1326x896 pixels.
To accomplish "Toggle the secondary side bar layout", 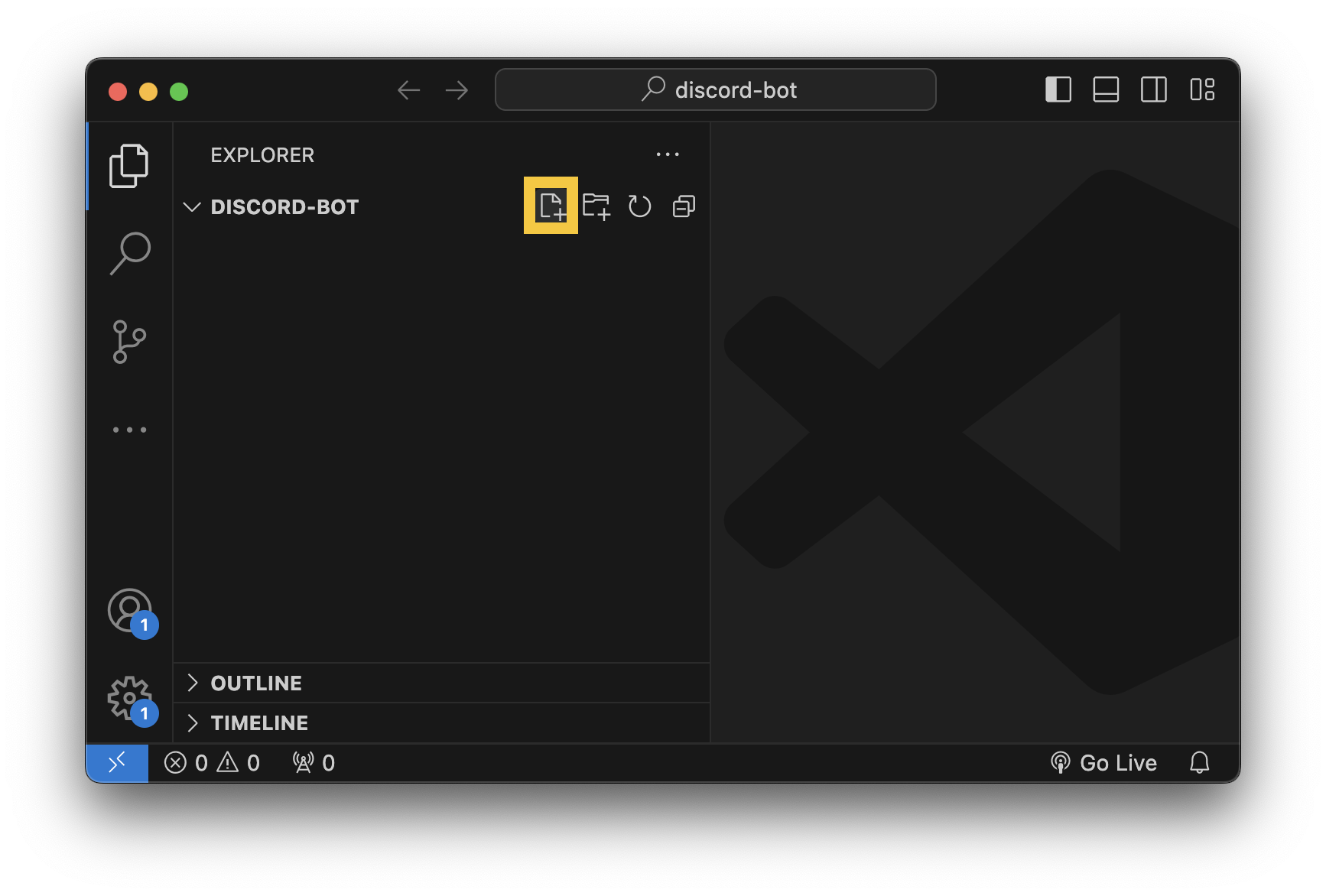I will tap(1153, 89).
